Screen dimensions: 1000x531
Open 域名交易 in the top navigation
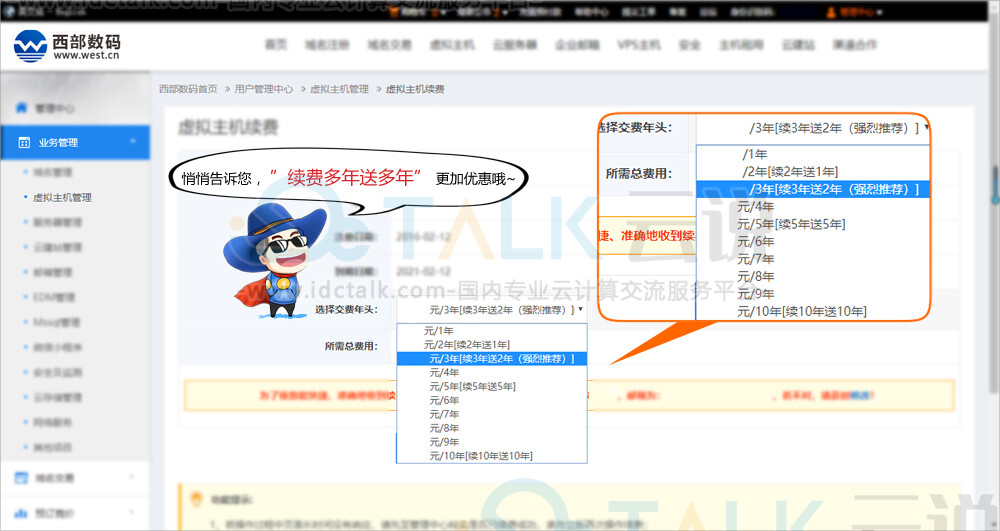(390, 45)
